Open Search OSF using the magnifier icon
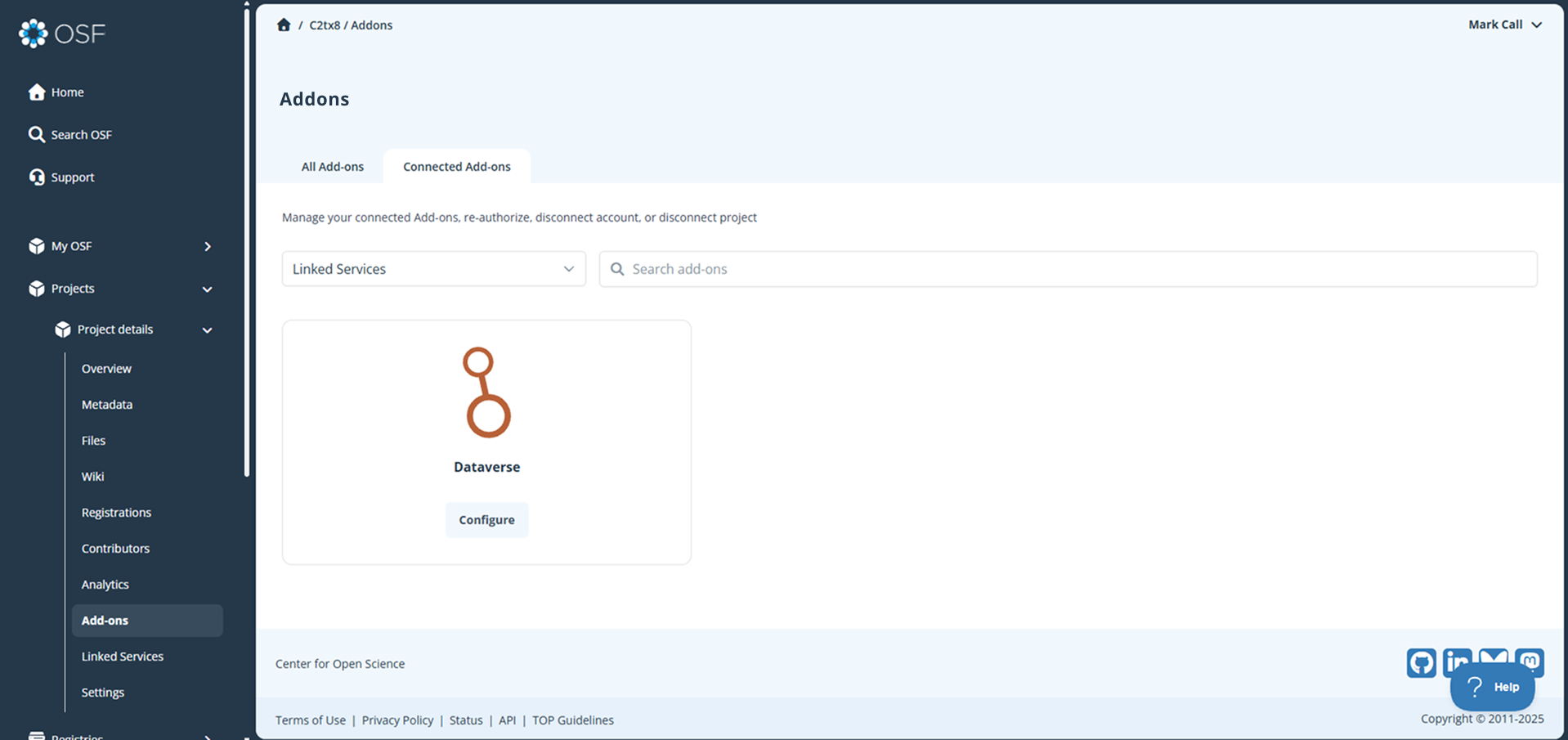Image resolution: width=1568 pixels, height=740 pixels. pos(37,134)
